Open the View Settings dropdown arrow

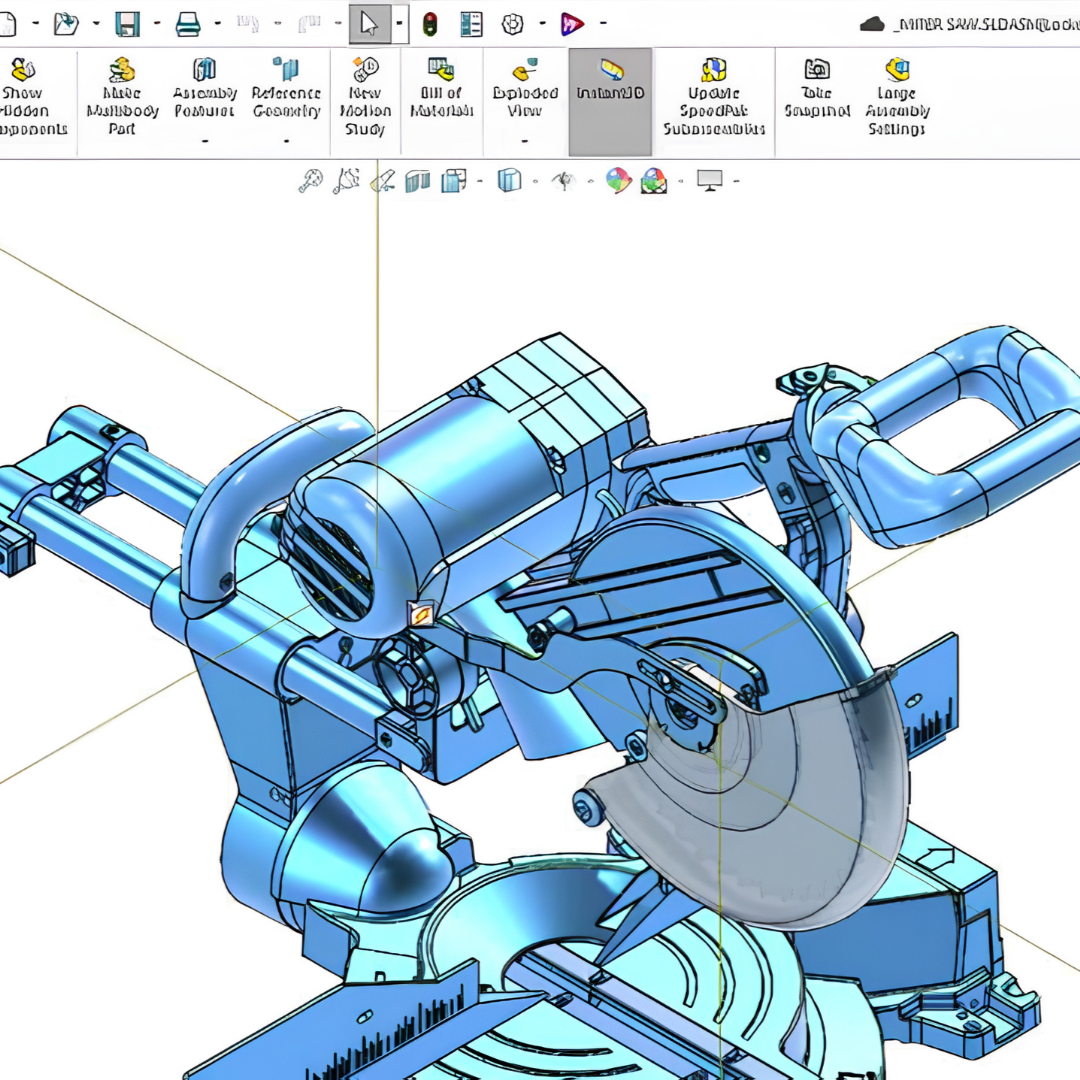(736, 182)
